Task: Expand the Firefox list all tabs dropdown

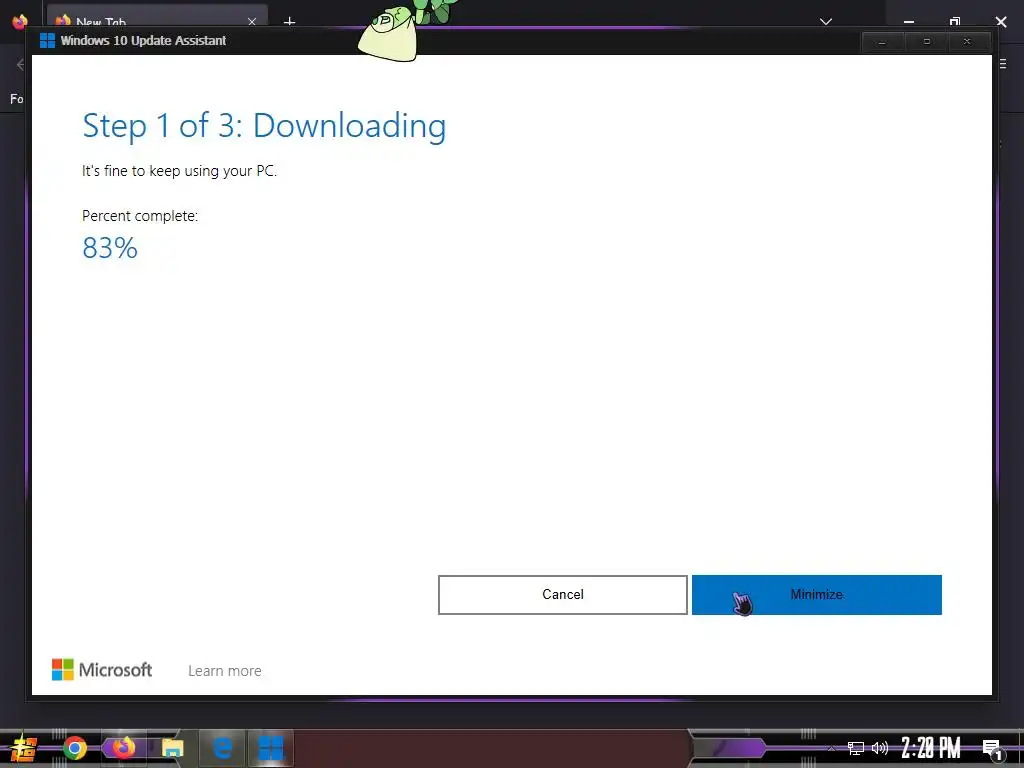Action: [826, 22]
